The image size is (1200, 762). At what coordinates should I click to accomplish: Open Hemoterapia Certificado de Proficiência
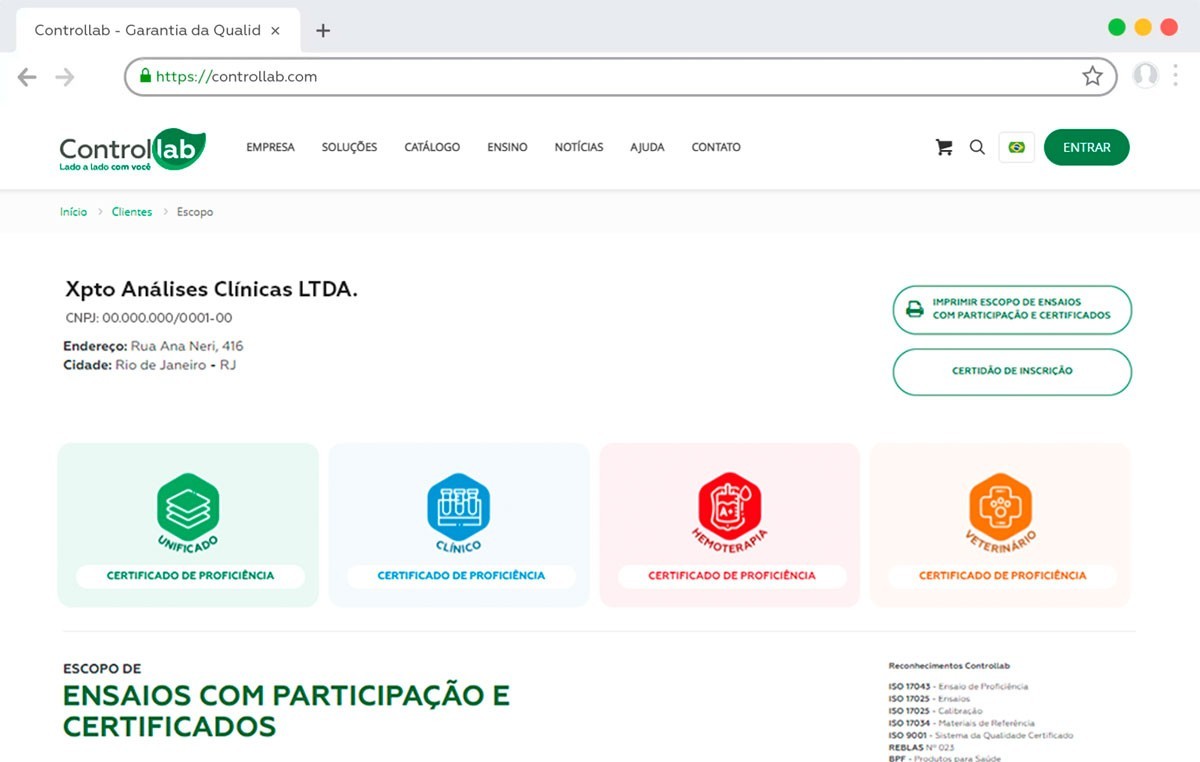[x=732, y=576]
